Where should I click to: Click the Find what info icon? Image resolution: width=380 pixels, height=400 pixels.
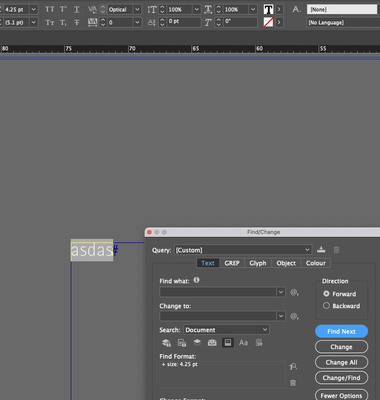pos(197,280)
